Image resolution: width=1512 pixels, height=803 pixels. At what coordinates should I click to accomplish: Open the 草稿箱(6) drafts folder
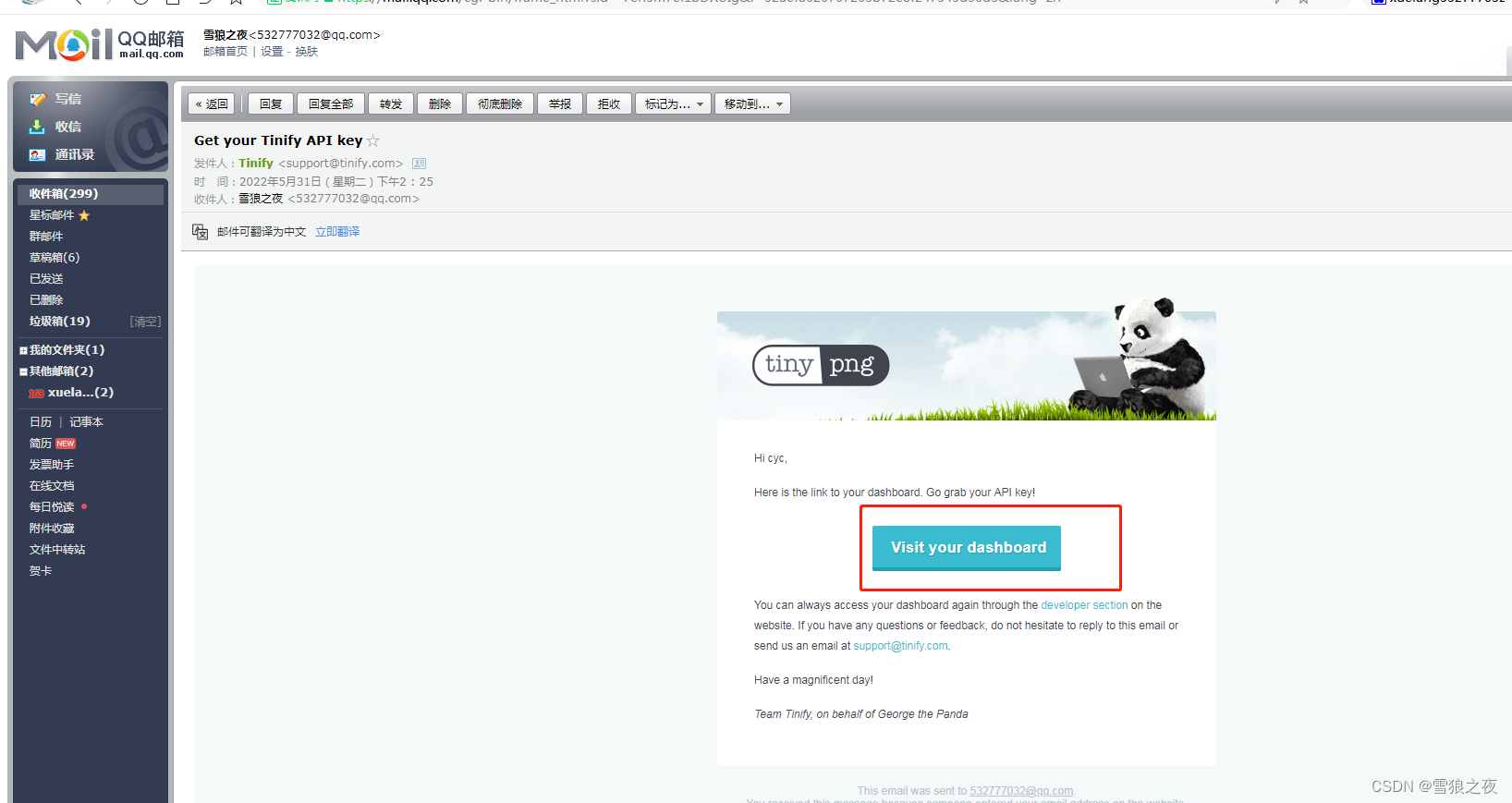[55, 258]
